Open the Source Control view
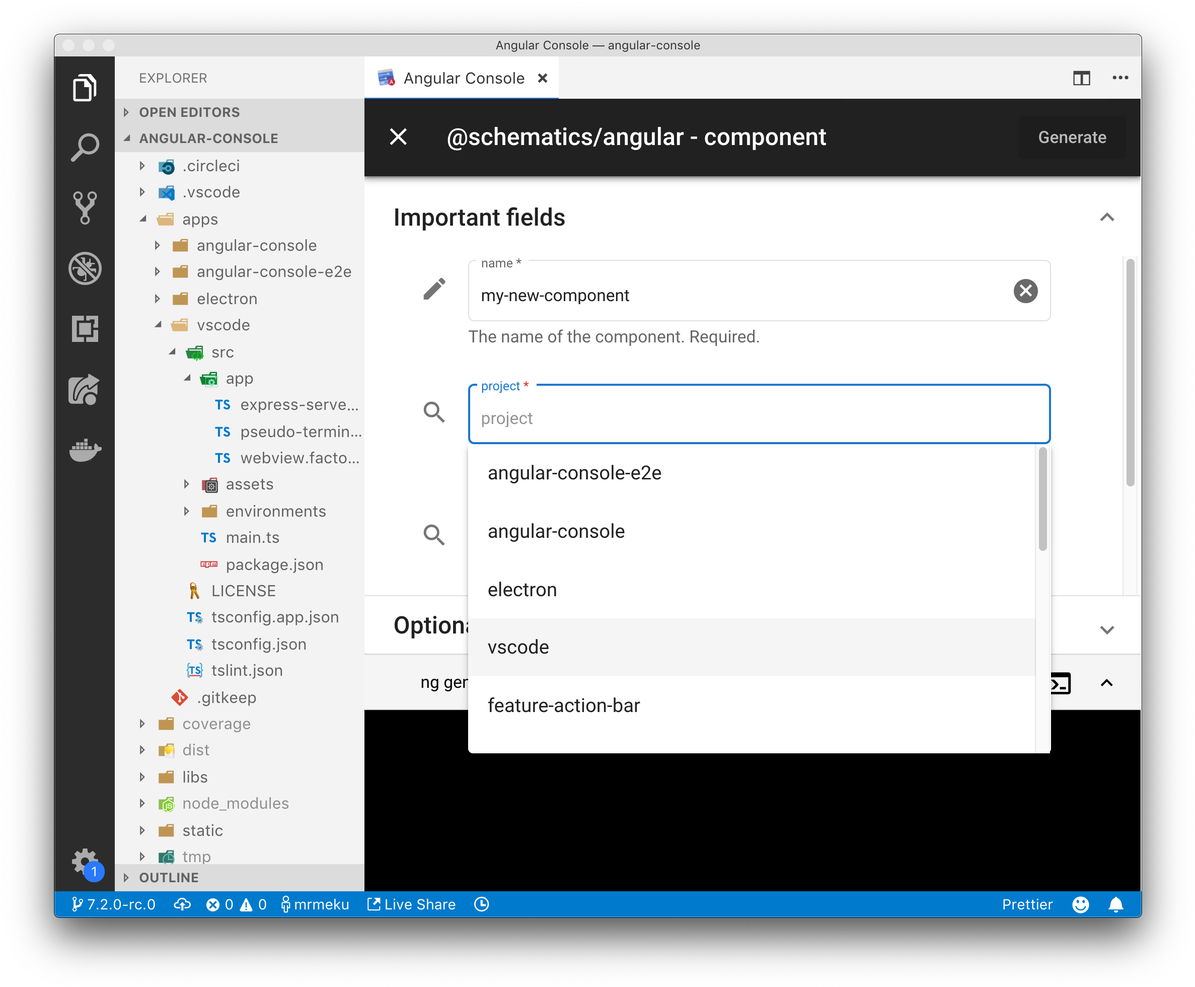 [x=85, y=208]
